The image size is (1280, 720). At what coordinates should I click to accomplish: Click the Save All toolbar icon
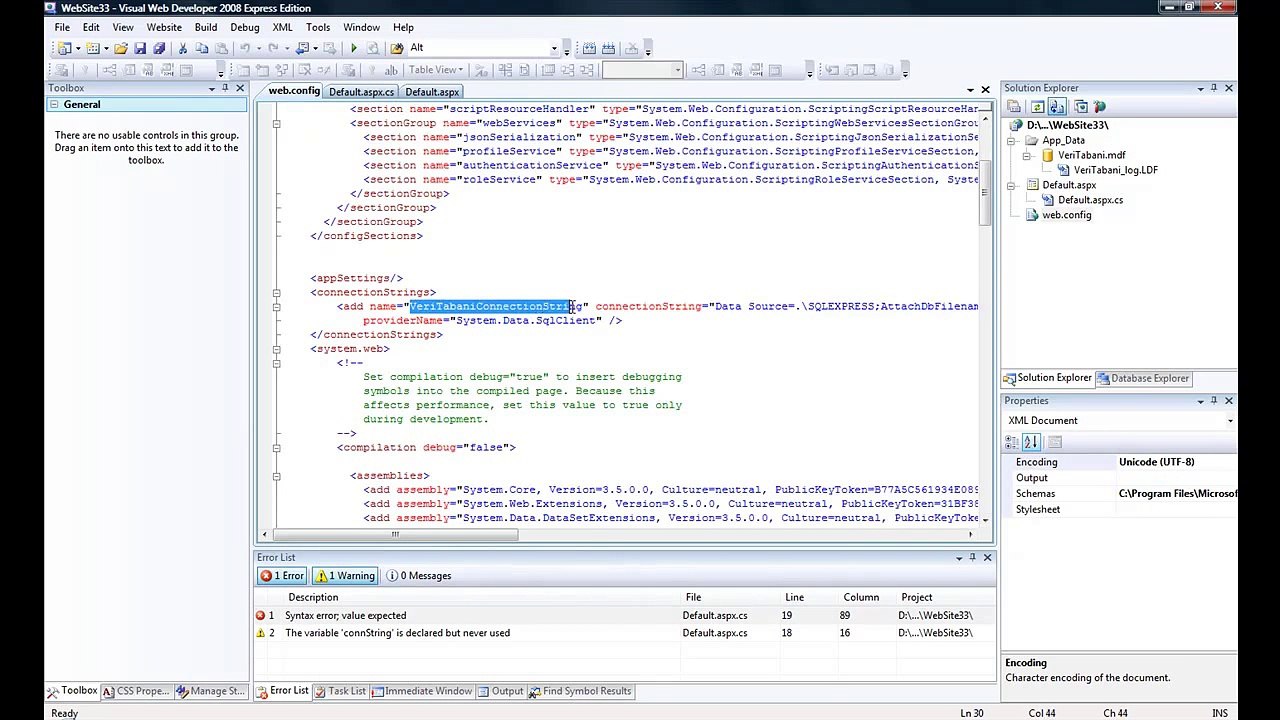point(158,48)
